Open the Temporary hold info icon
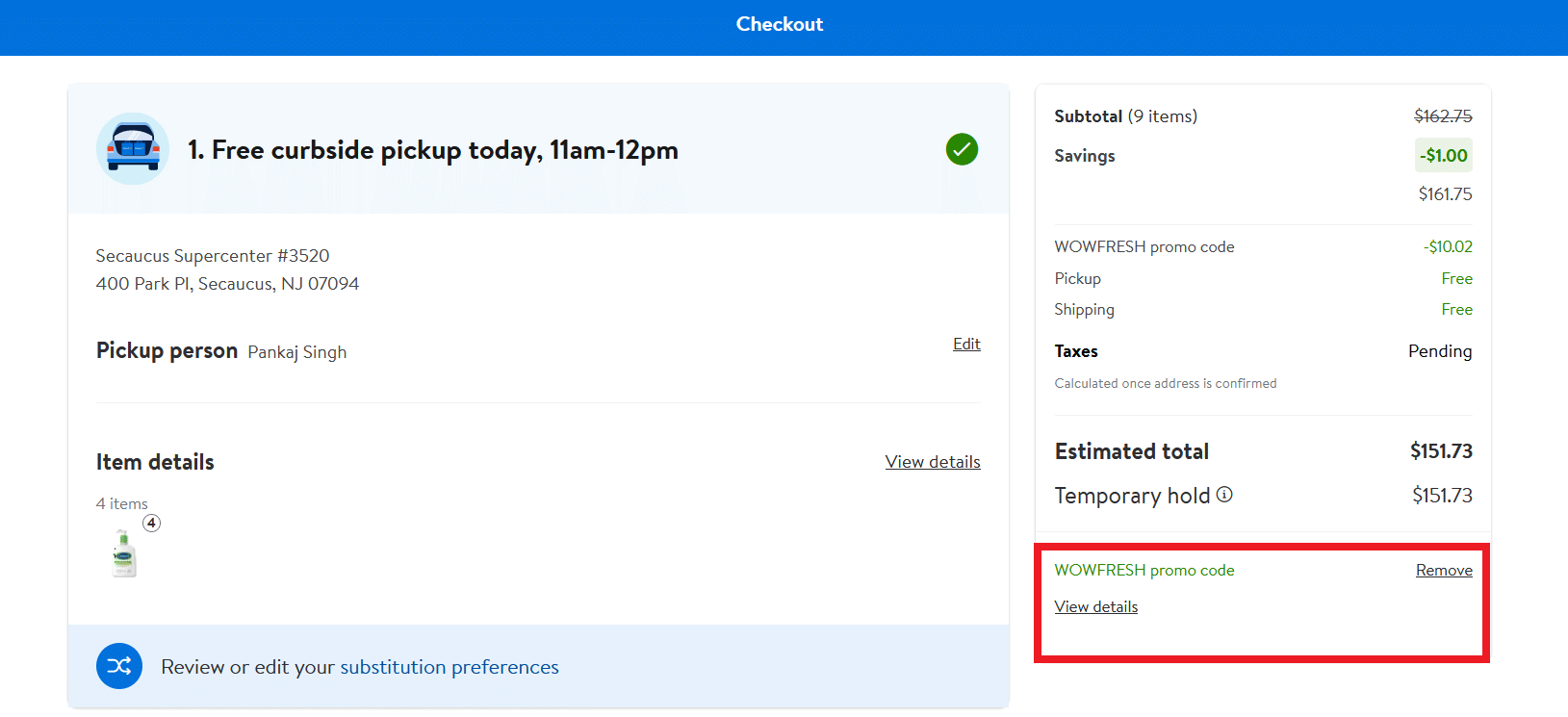Viewport: 1568px width, 717px height. pos(1224,495)
